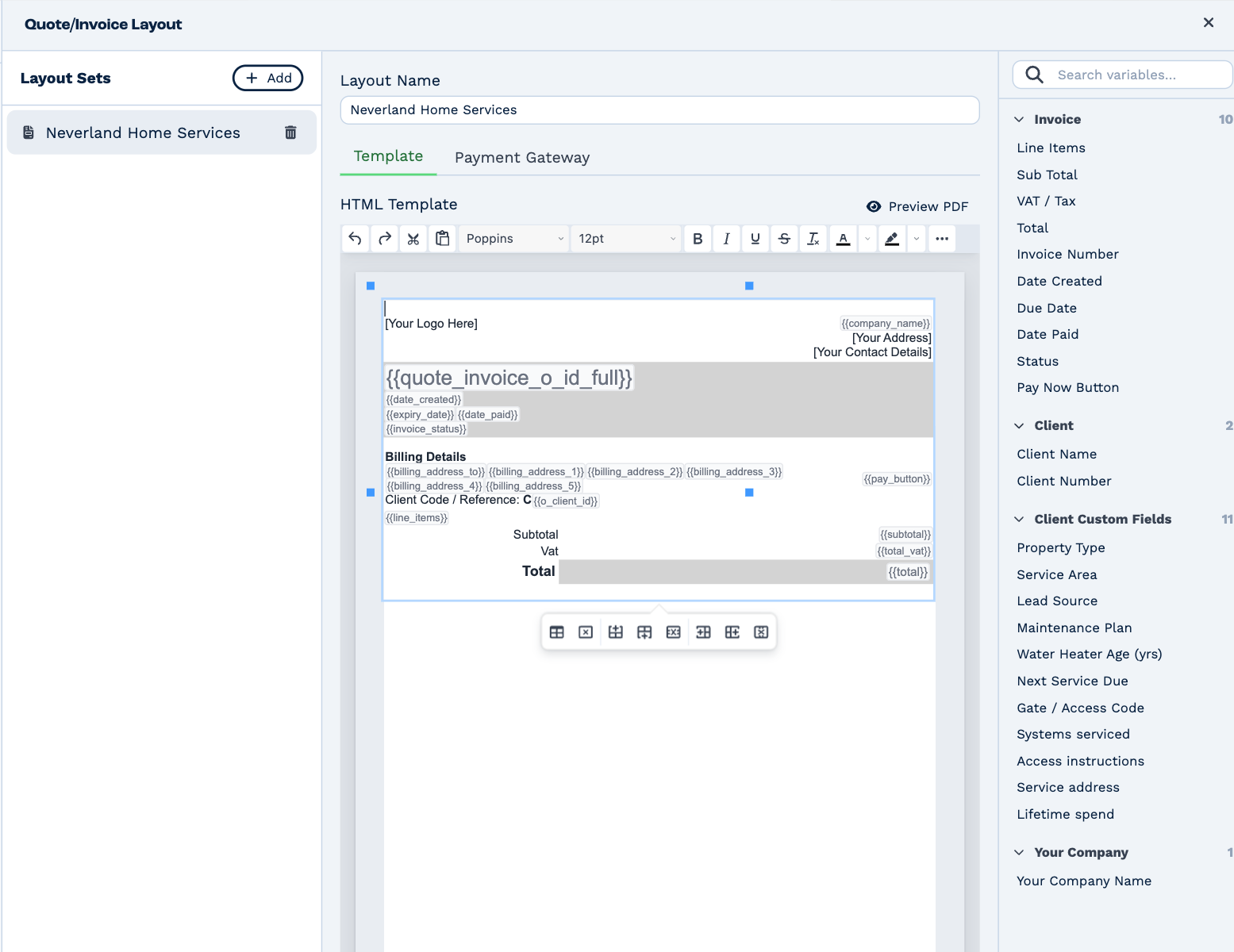The width and height of the screenshot is (1234, 952).
Task: Click the Undo arrow in the editor toolbar
Action: [x=356, y=239]
